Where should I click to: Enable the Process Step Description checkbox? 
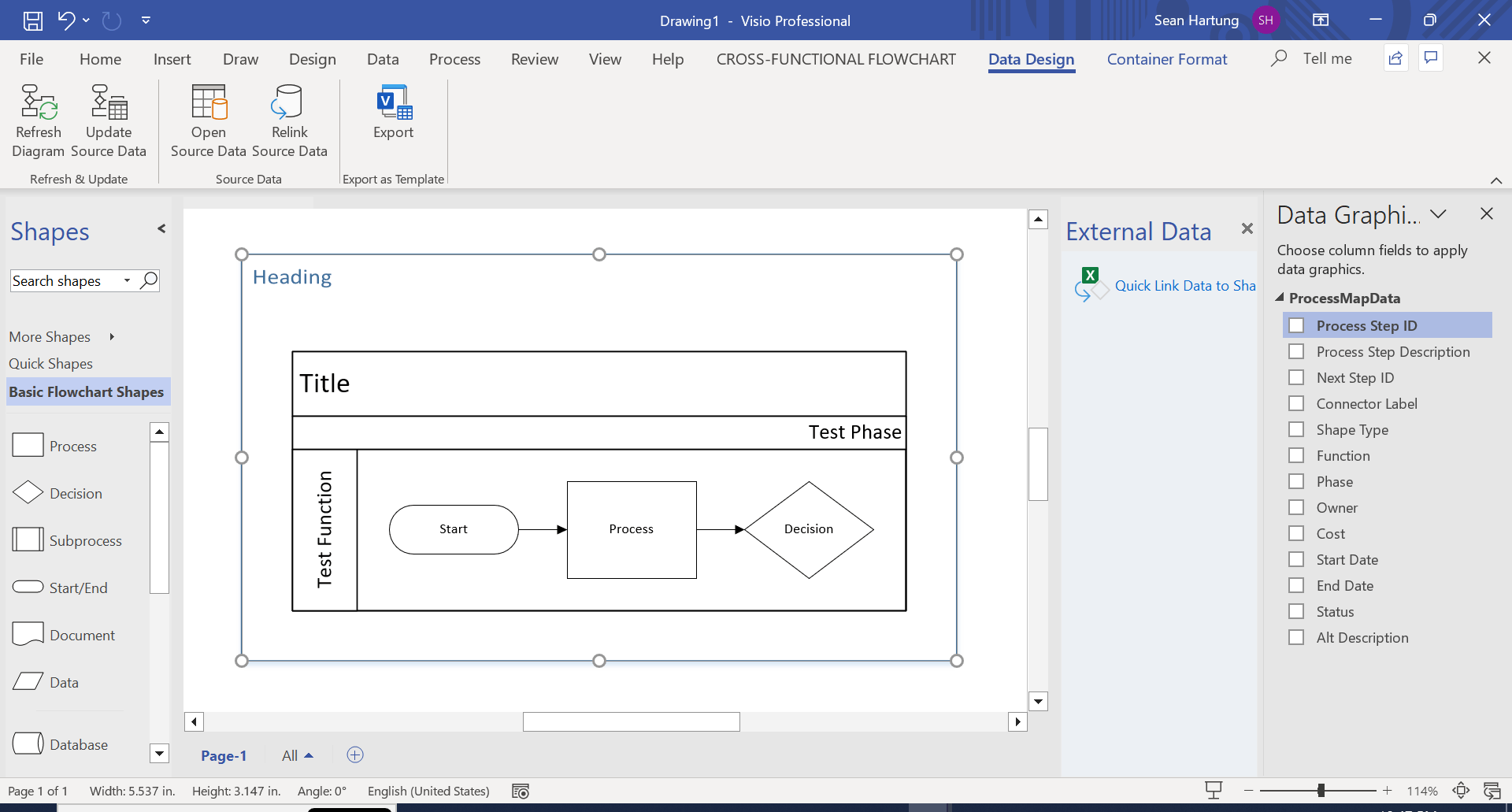tap(1296, 351)
